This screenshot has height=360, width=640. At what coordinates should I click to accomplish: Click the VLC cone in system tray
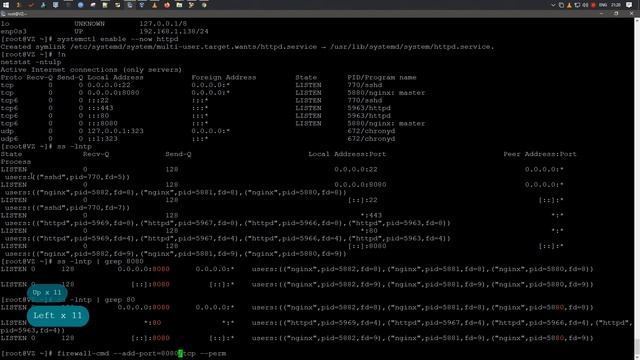pyautogui.click(x=569, y=5)
